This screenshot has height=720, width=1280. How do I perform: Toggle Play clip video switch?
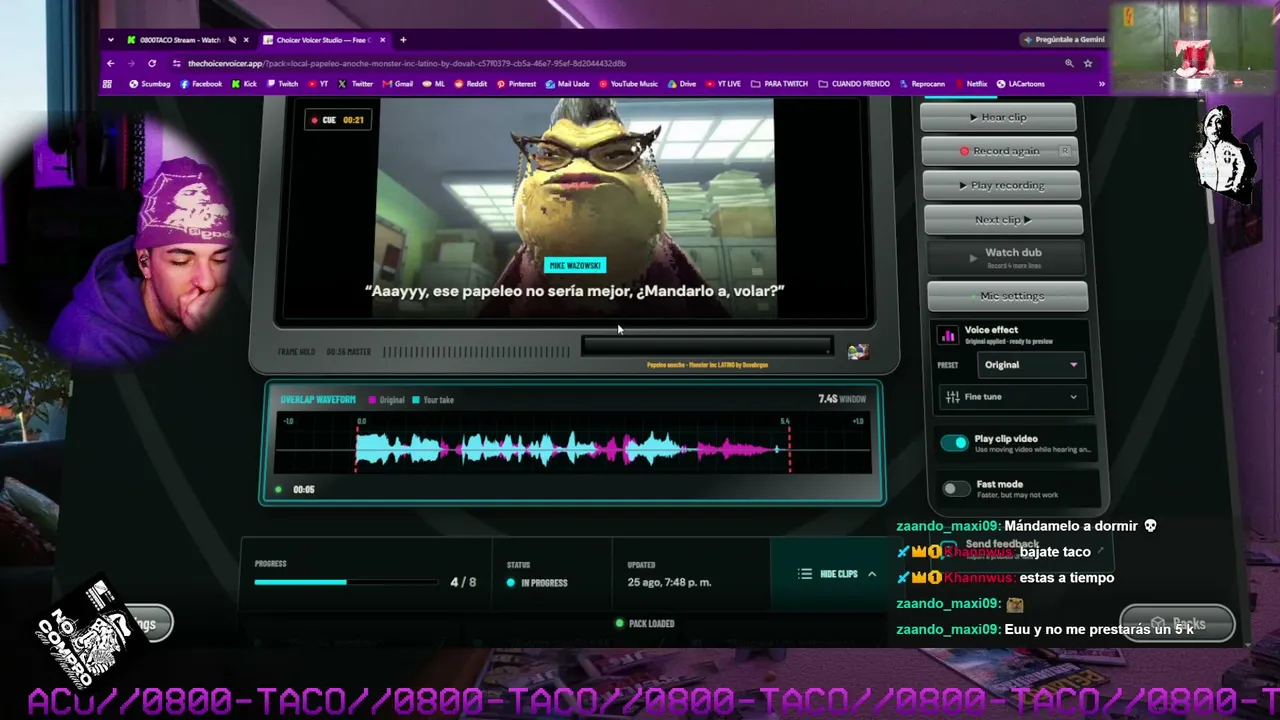click(955, 443)
